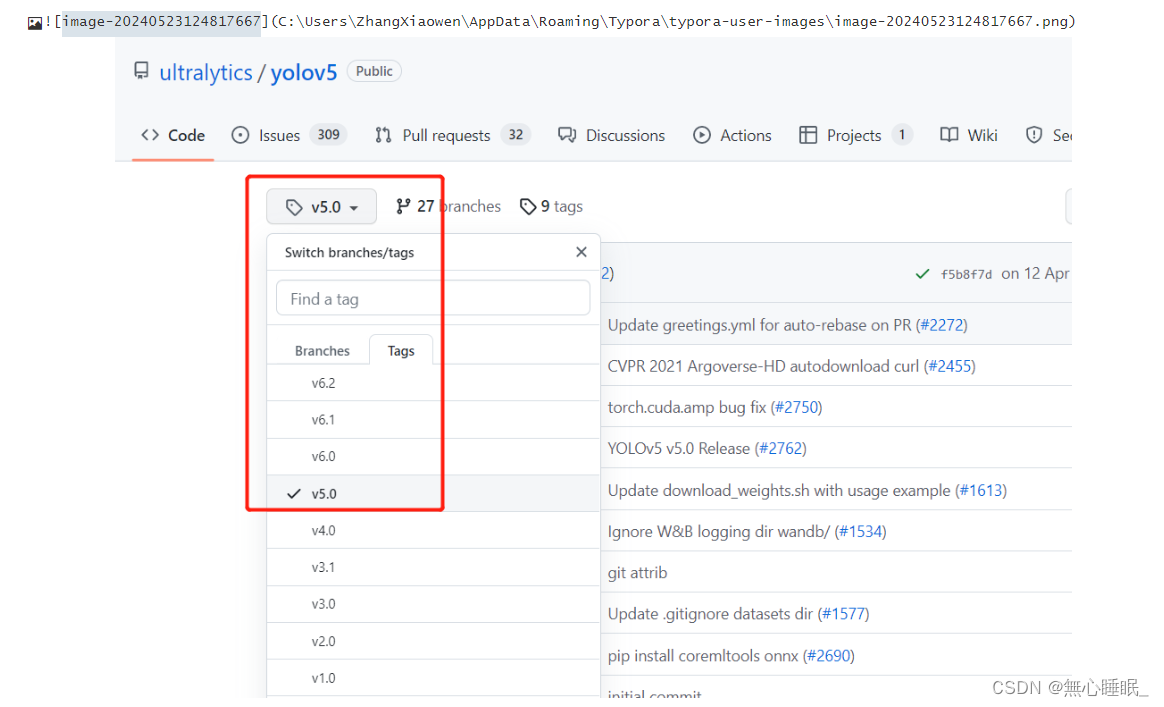This screenshot has height=707, width=1164.
Task: Select the Tags tab in popup
Action: pyautogui.click(x=401, y=351)
